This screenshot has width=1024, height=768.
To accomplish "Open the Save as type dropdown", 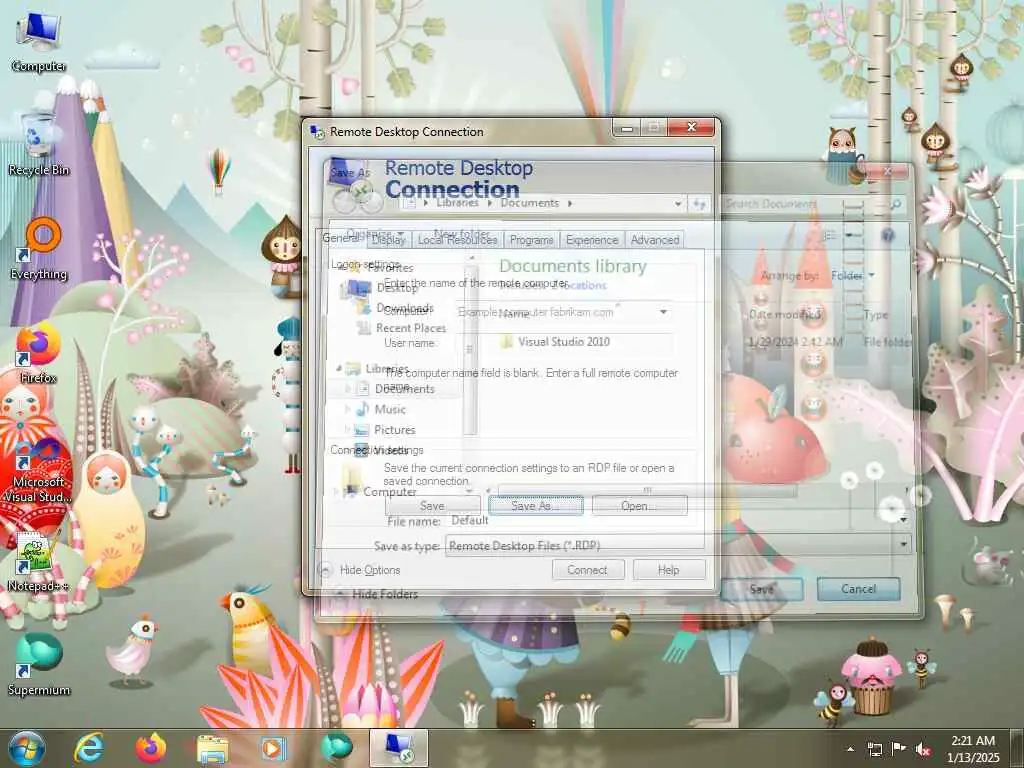I will [904, 543].
